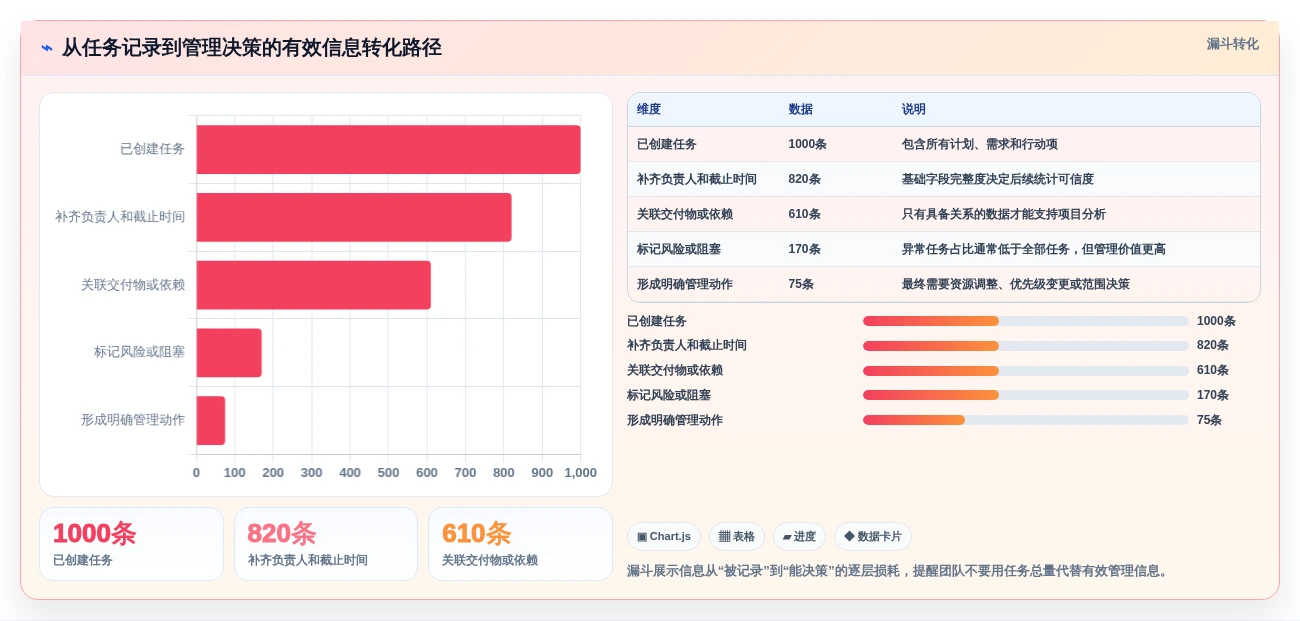
Task: Click 包含所有计划、需求和行动项 description
Action: coord(979,144)
